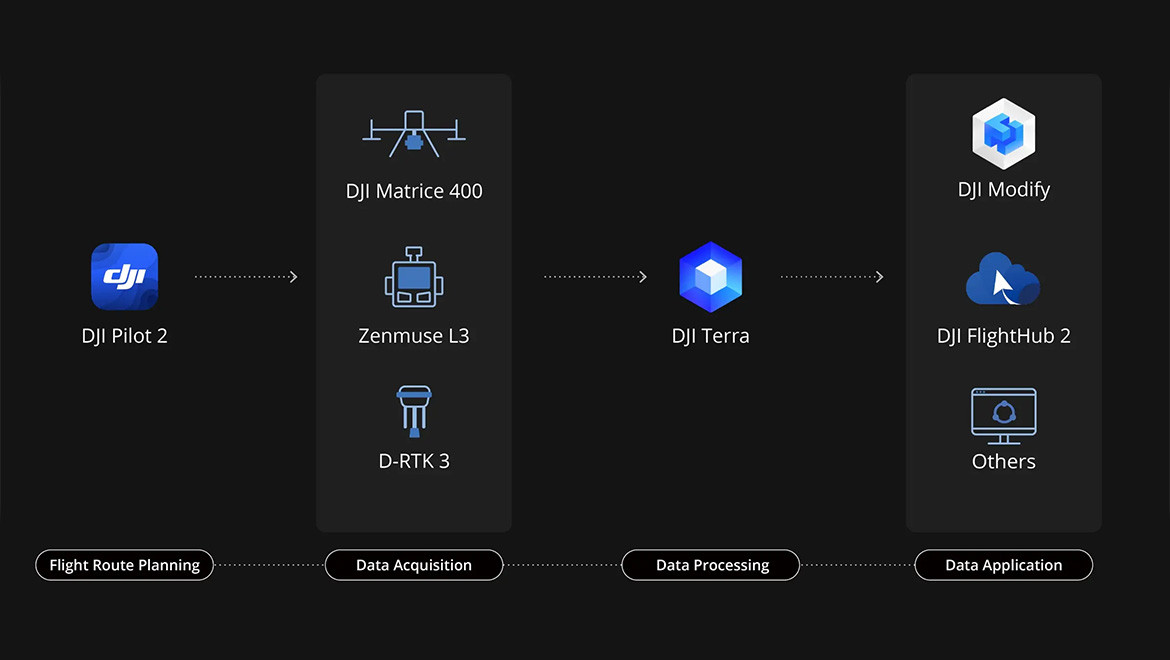Click the Flight Route Planning pill
Screen dimensions: 1170x660
pyautogui.click(x=125, y=565)
